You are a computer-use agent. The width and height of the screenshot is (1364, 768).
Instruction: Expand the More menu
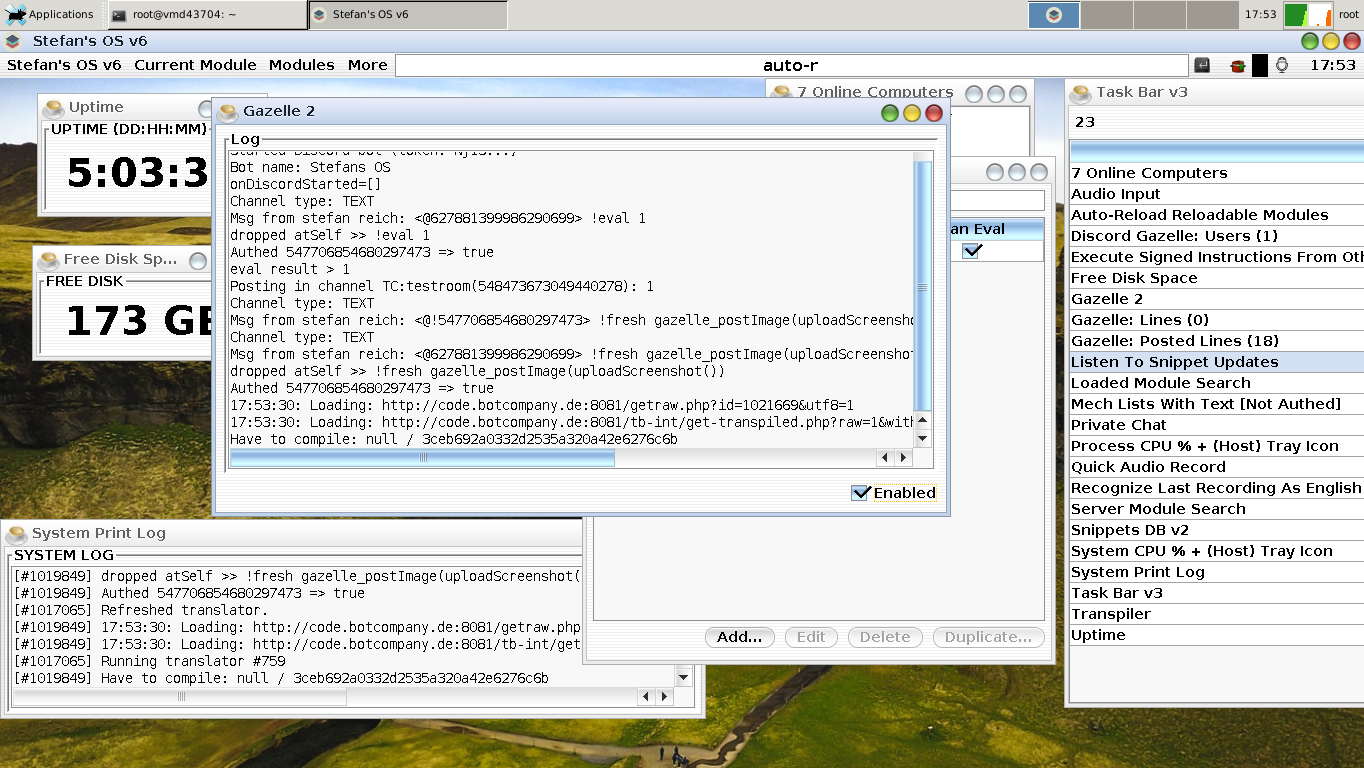367,65
